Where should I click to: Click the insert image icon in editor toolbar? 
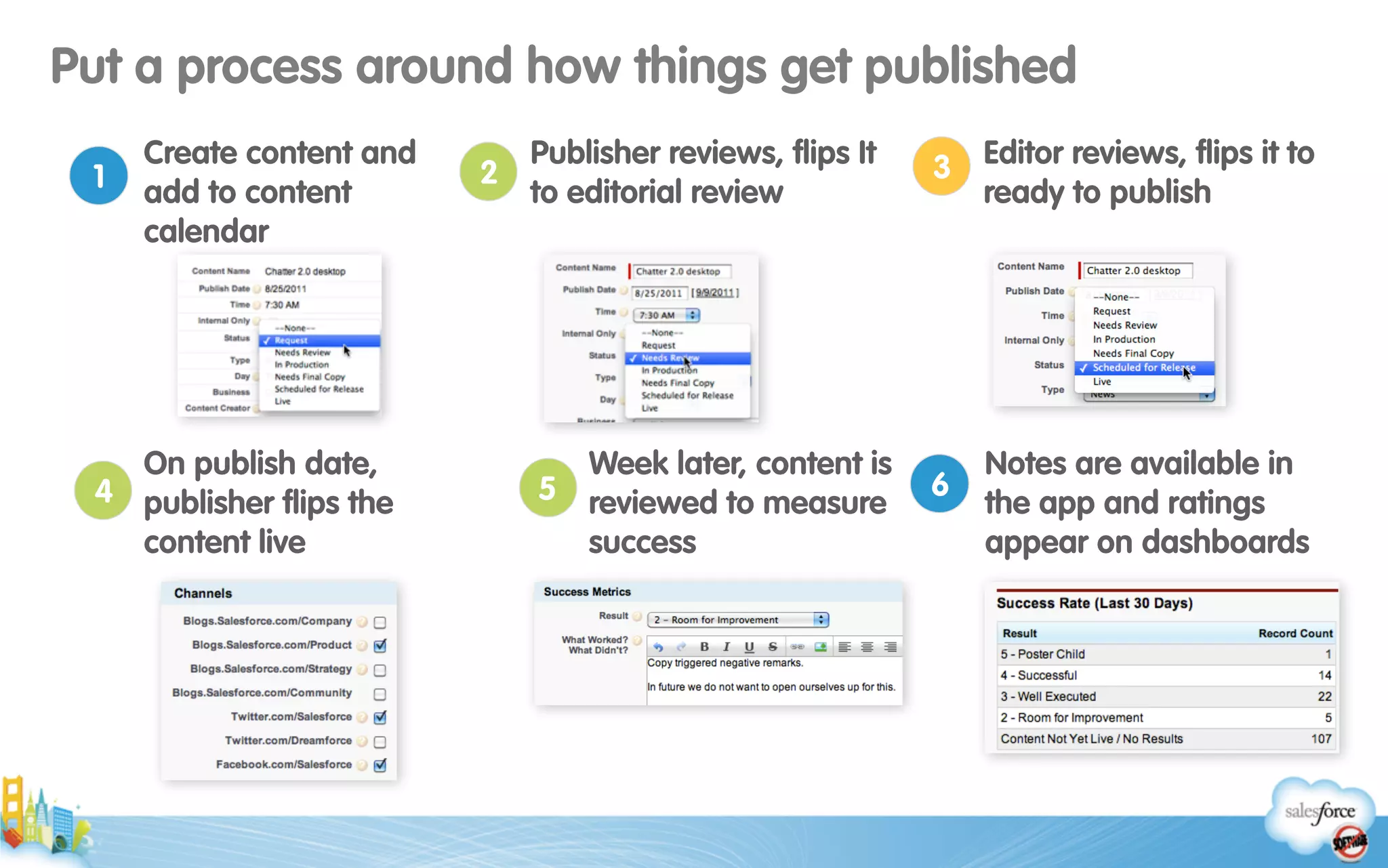[820, 647]
